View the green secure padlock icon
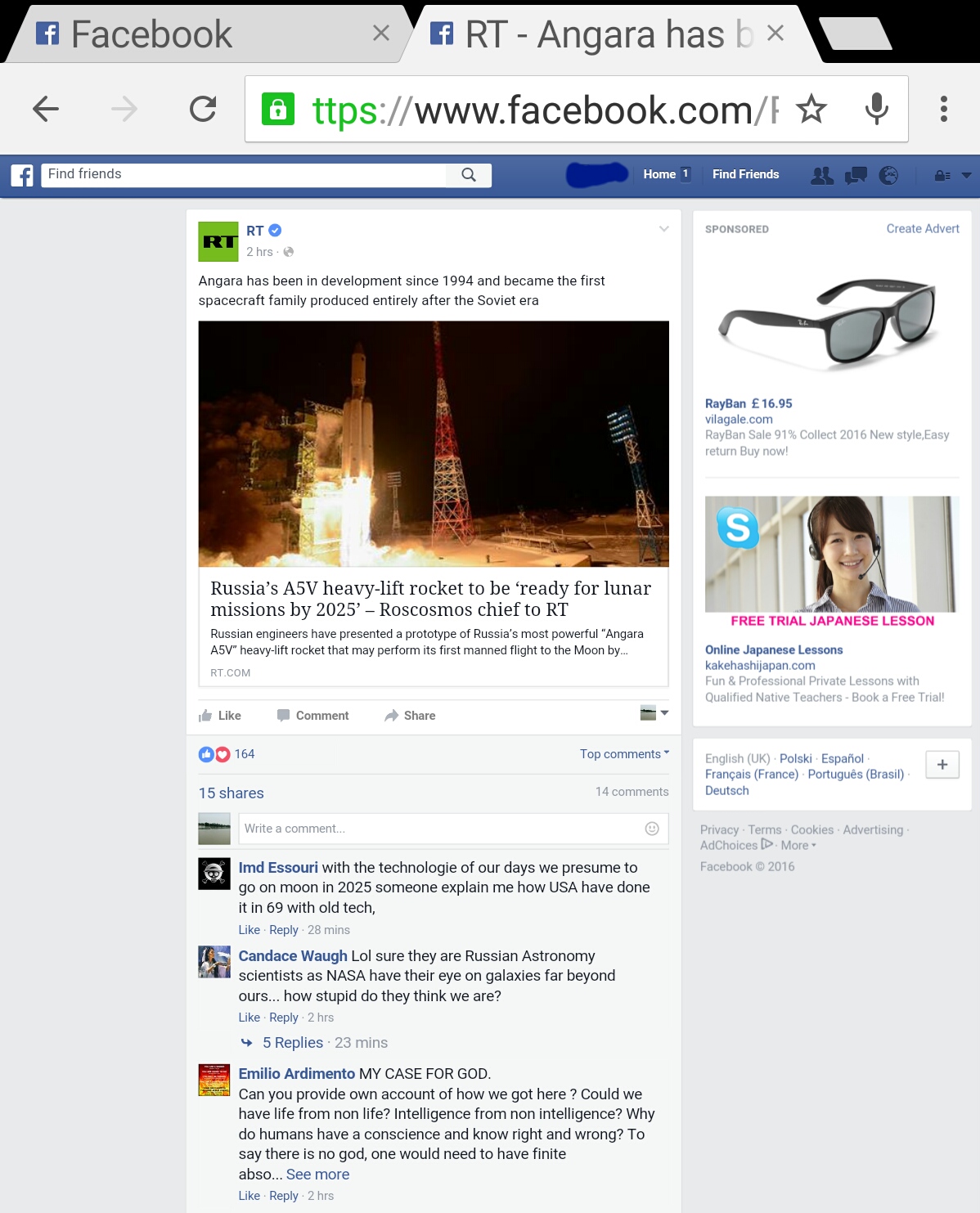The height and width of the screenshot is (1213, 980). [278, 109]
